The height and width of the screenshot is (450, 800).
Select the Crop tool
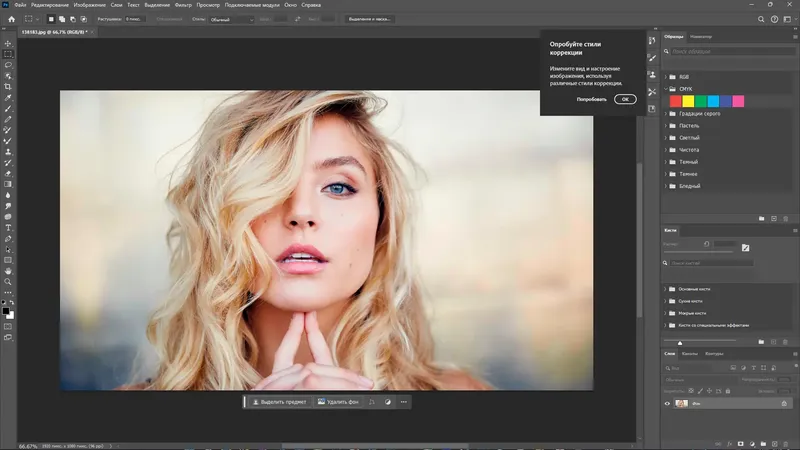coord(8,87)
